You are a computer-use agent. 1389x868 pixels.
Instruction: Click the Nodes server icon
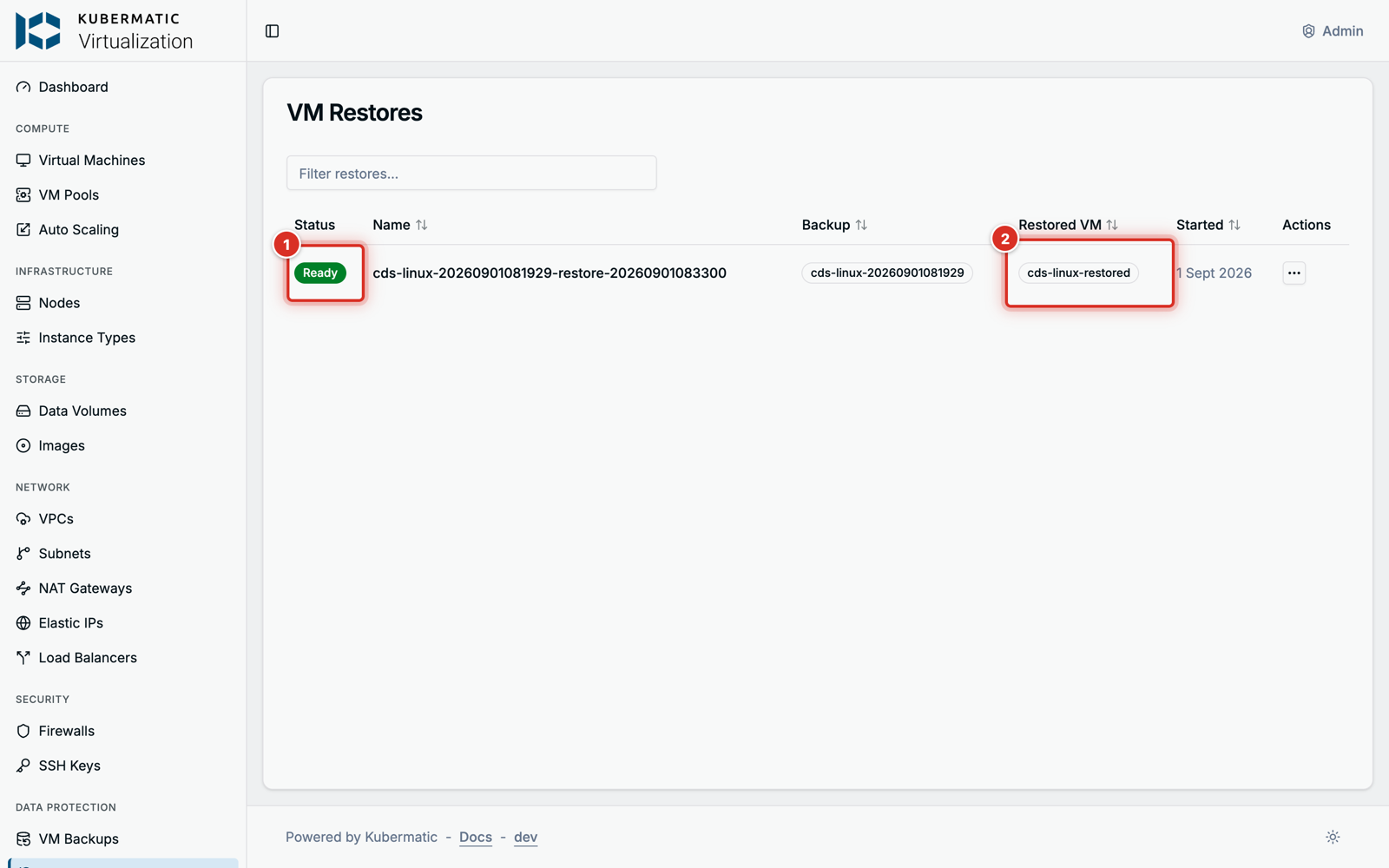pyautogui.click(x=23, y=303)
